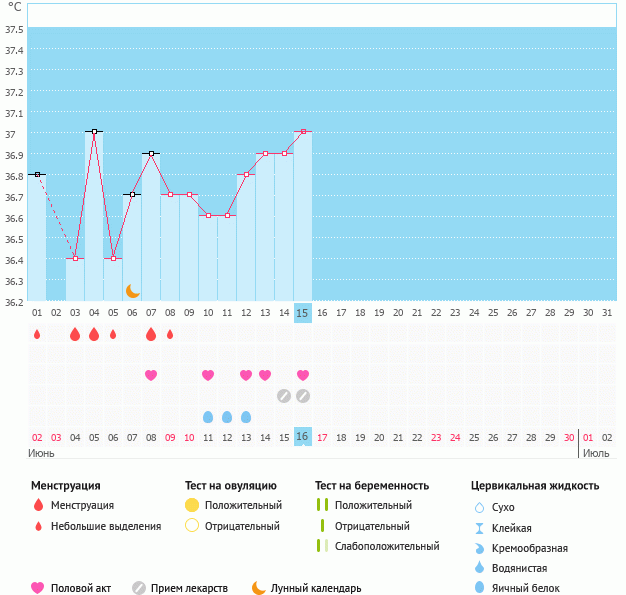Click the yellow circle beside ovulation 'Положительный'

[x=192, y=506]
